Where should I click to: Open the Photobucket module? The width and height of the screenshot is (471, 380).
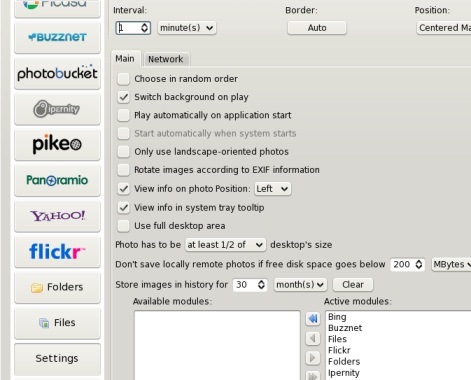57,73
